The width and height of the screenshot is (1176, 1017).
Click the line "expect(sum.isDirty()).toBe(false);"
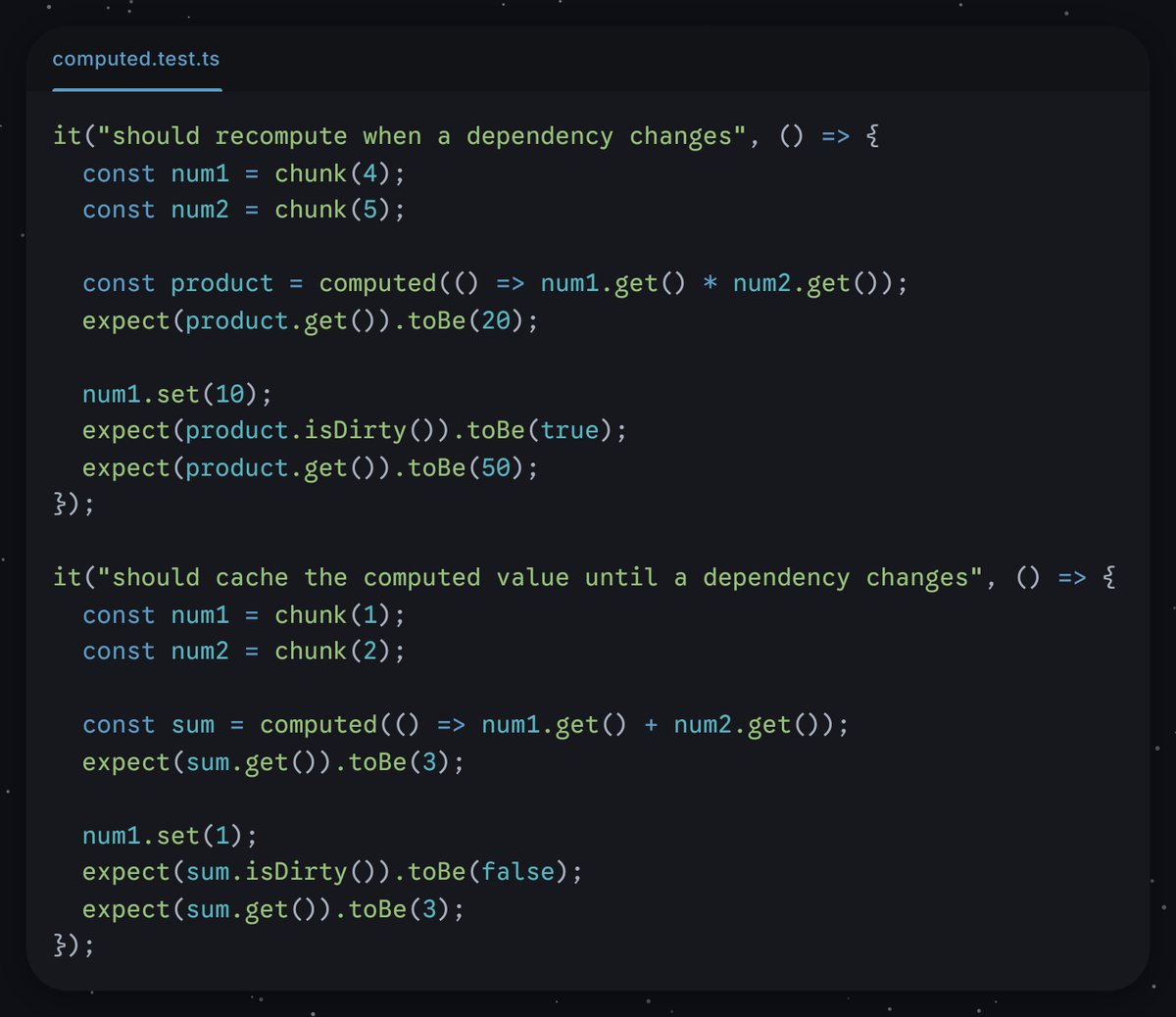(332, 872)
